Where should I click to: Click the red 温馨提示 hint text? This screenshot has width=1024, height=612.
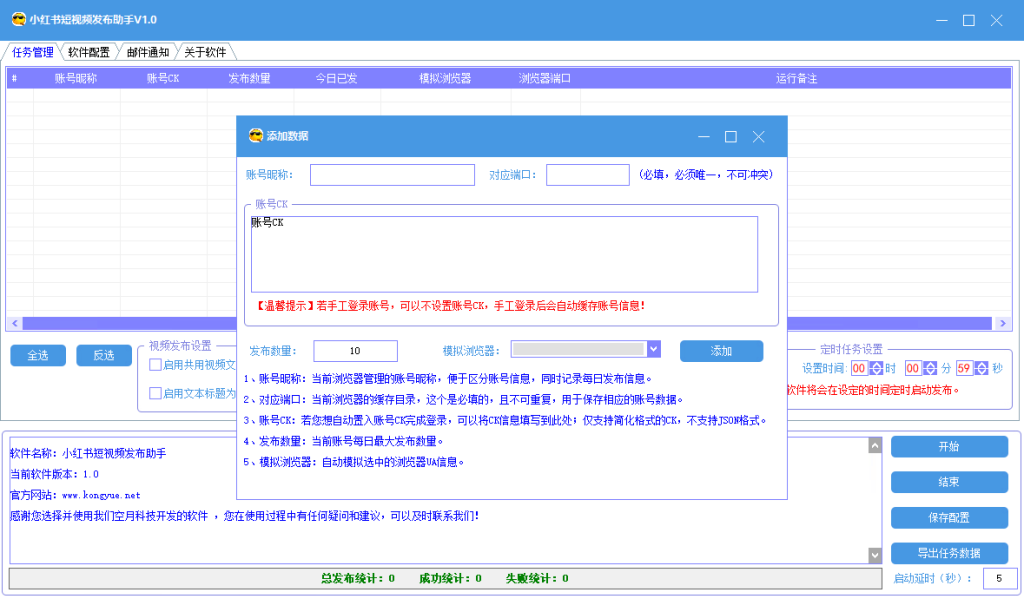click(449, 306)
